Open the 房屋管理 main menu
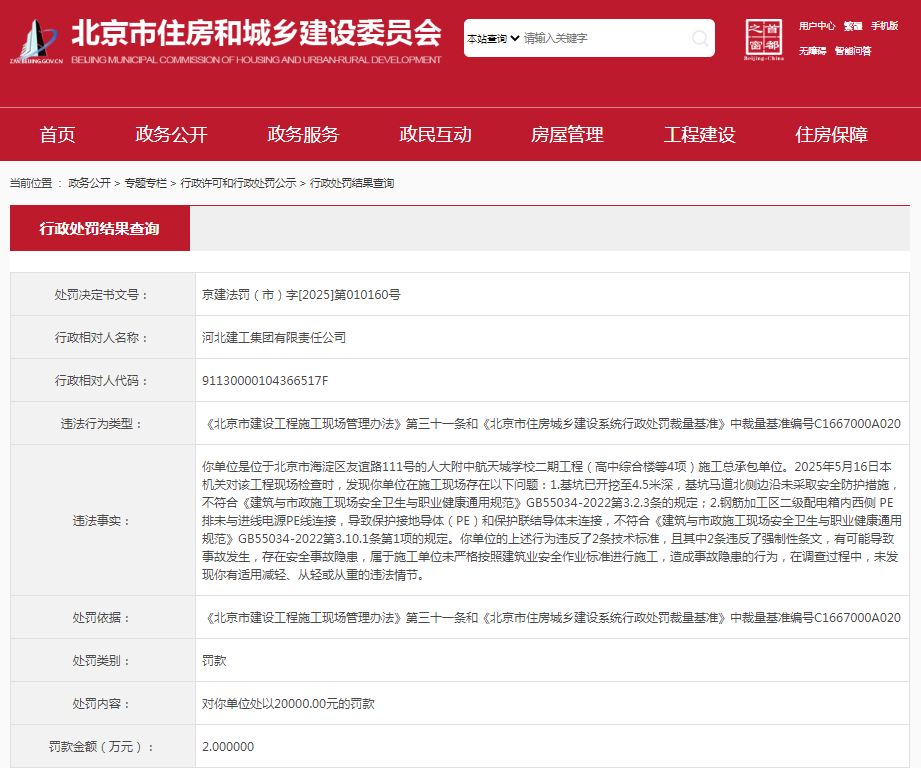Viewport: 921px width, 768px height. tap(567, 134)
